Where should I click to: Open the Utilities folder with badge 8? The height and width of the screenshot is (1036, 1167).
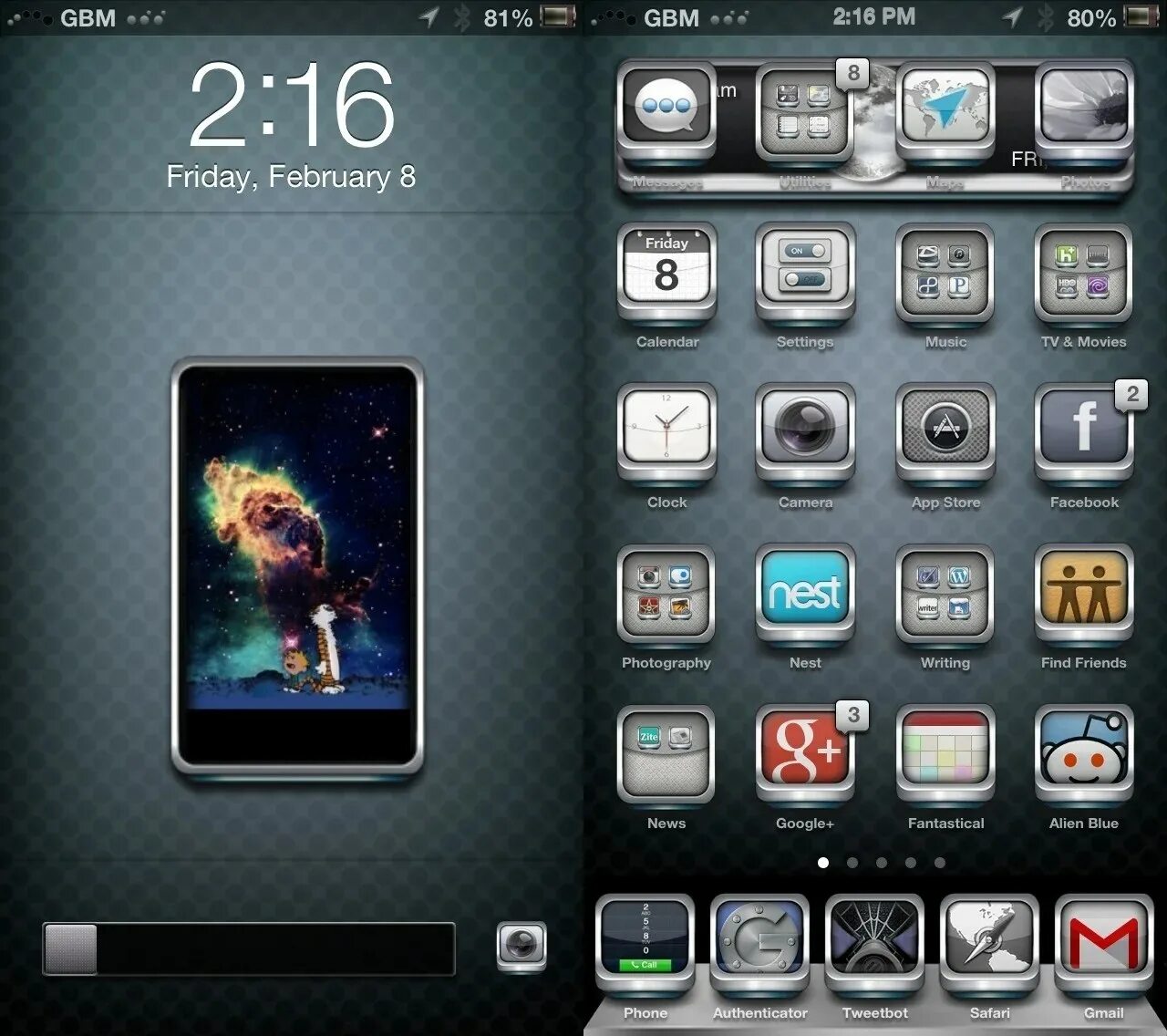(x=805, y=111)
